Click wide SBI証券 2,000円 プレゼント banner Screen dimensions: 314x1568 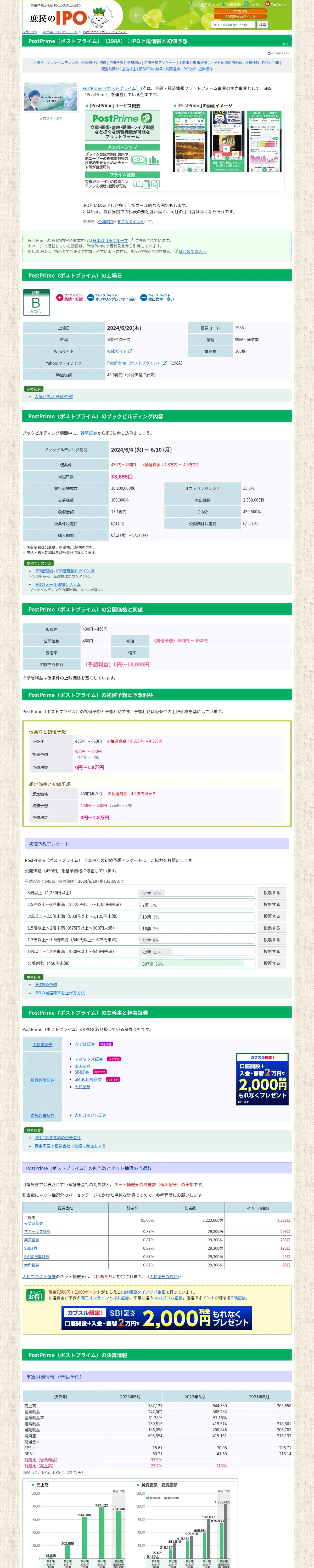pos(157,1318)
